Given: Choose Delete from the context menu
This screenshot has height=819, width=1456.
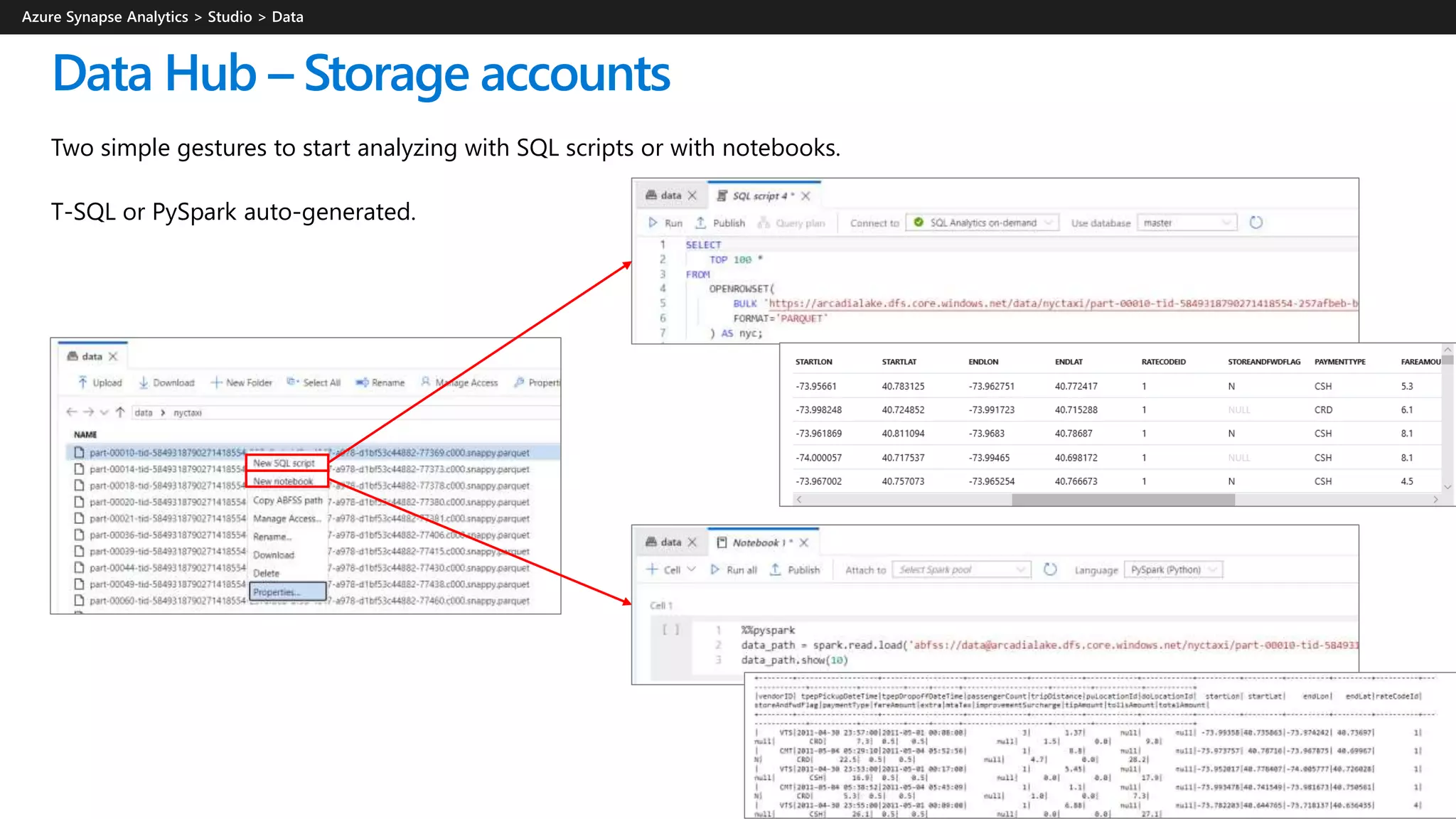Looking at the screenshot, I should 267,573.
